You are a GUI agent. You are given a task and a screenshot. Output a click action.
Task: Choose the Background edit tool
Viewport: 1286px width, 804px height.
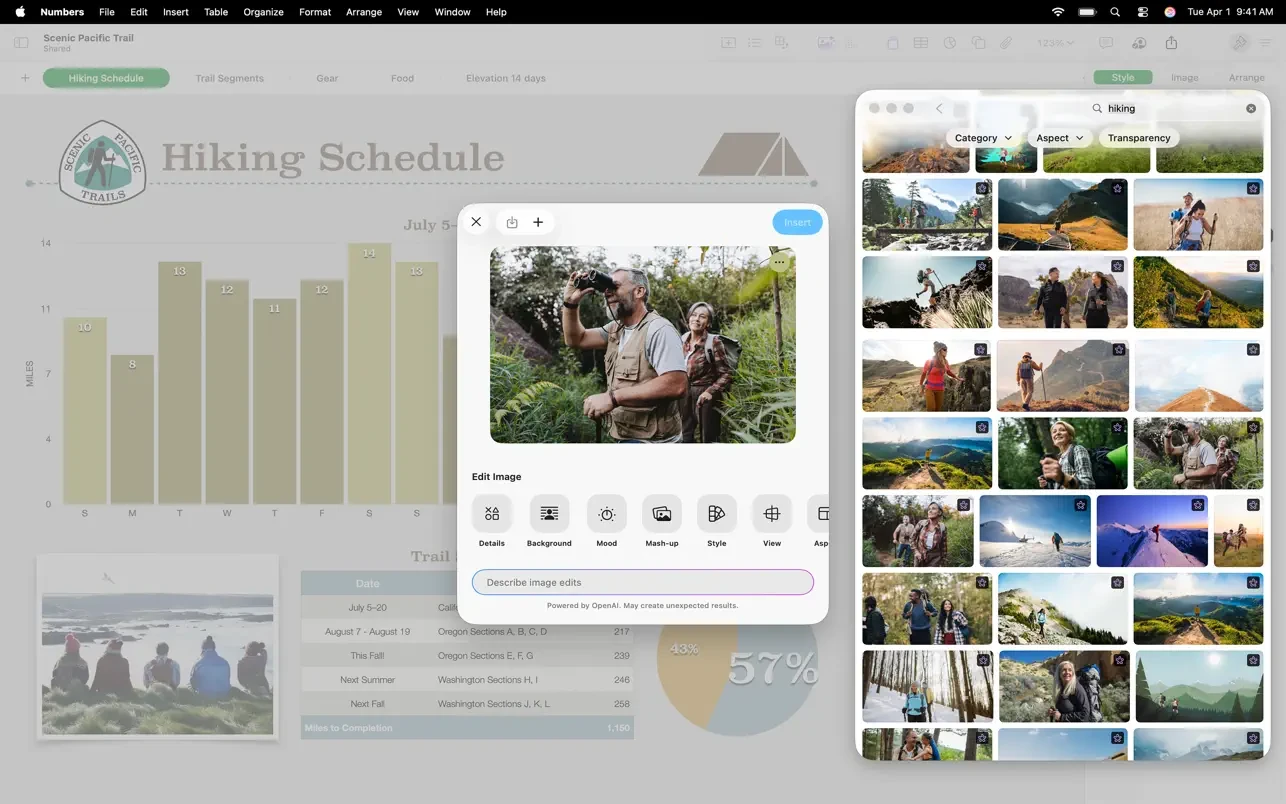coord(549,514)
